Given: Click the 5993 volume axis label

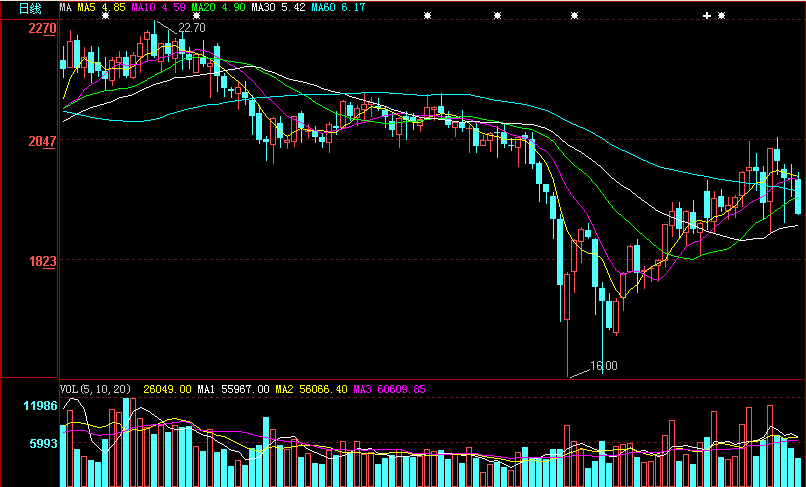Looking at the screenshot, I should point(44,443).
